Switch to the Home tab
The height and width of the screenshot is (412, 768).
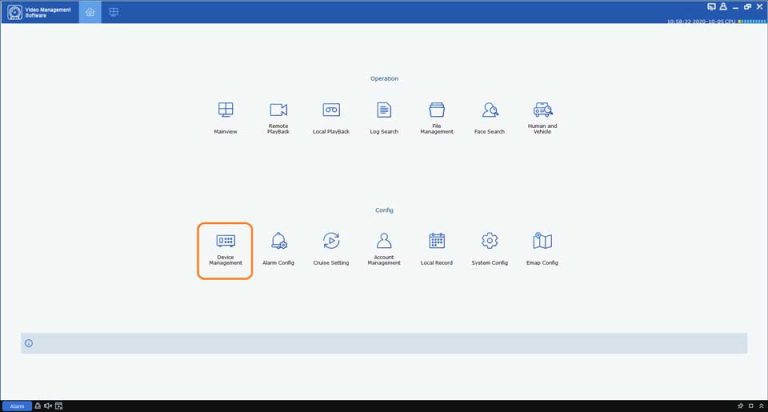pos(90,12)
